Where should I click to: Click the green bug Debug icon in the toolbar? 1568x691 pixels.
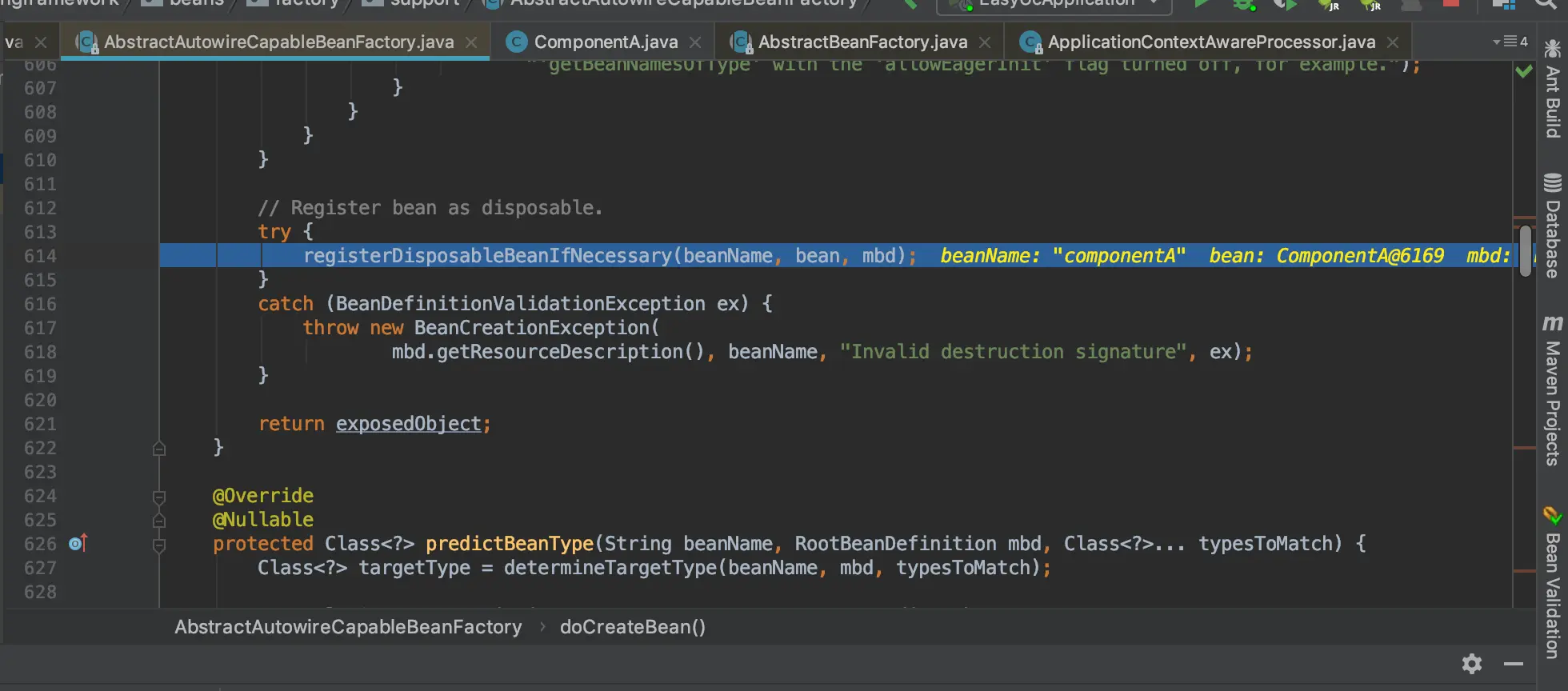1245,5
